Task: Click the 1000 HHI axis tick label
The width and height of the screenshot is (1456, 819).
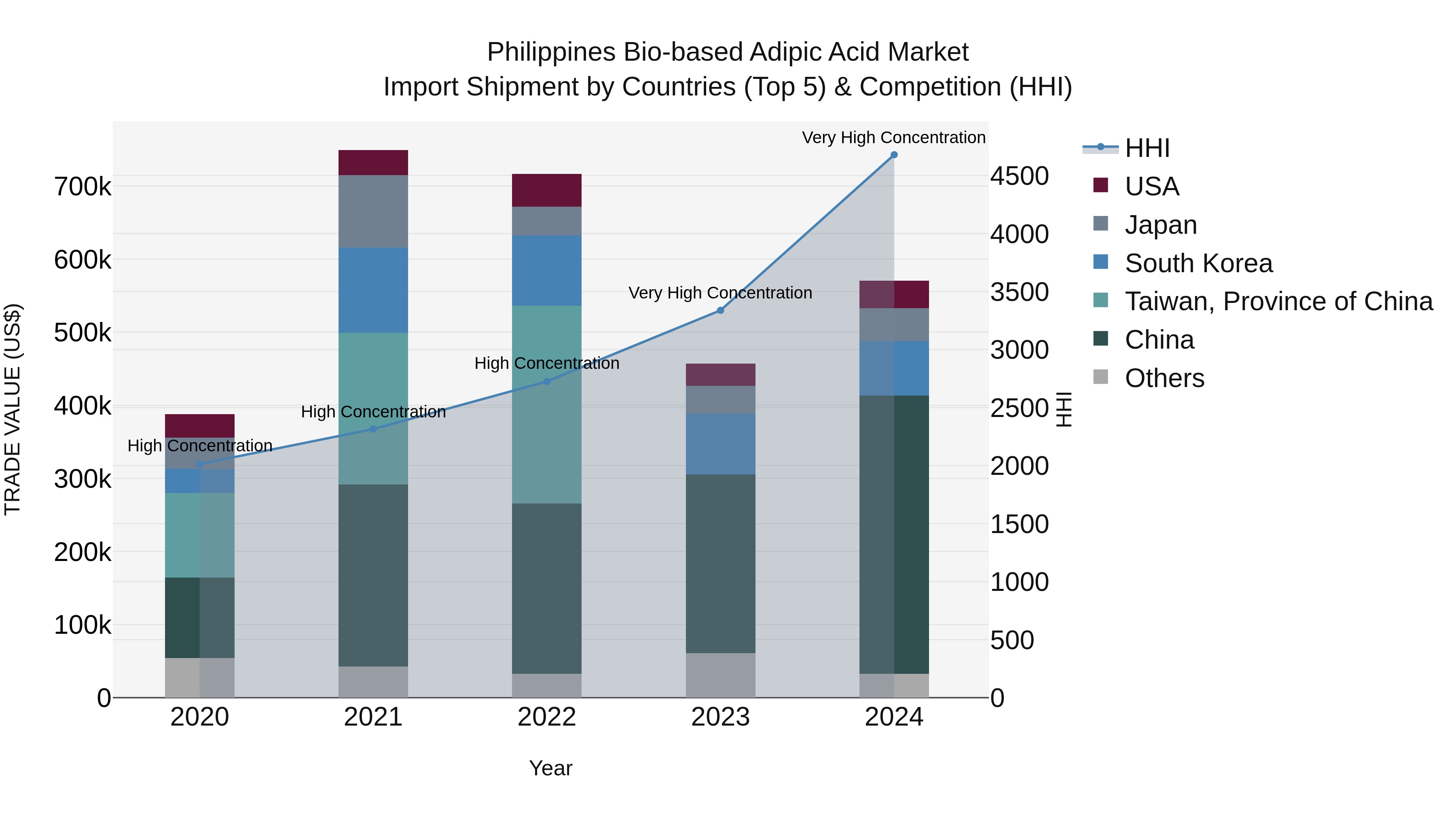Action: tap(1020, 582)
